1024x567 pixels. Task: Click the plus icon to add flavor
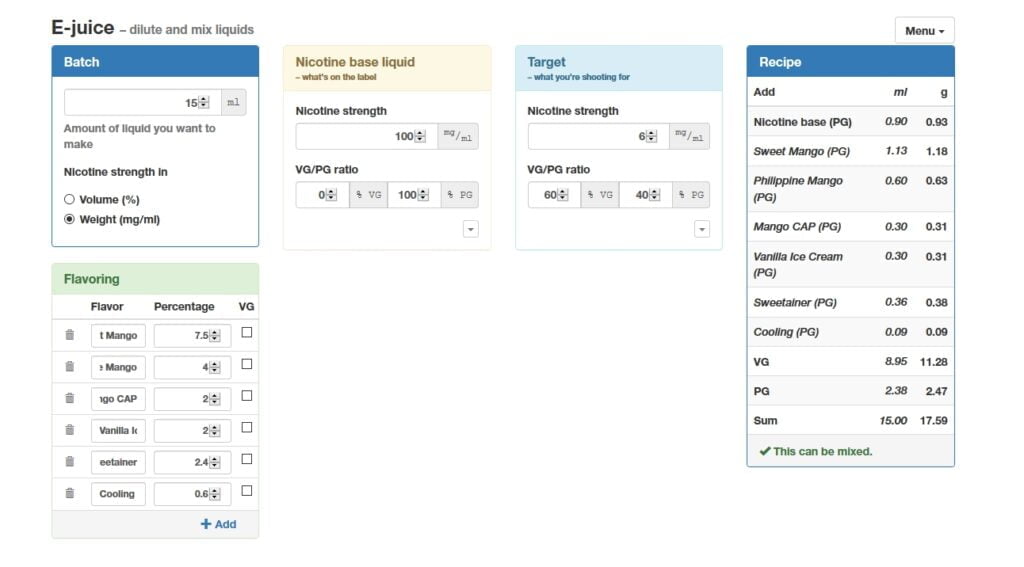(x=206, y=524)
